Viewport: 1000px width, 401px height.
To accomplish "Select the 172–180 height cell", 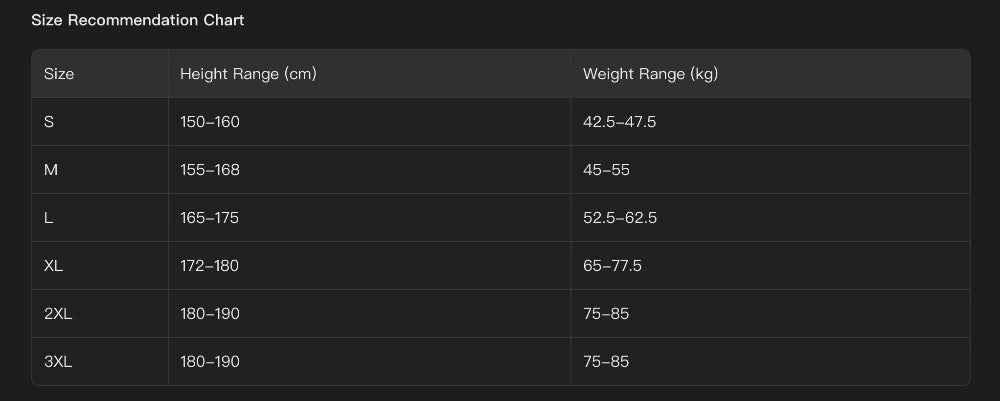I will [210, 266].
